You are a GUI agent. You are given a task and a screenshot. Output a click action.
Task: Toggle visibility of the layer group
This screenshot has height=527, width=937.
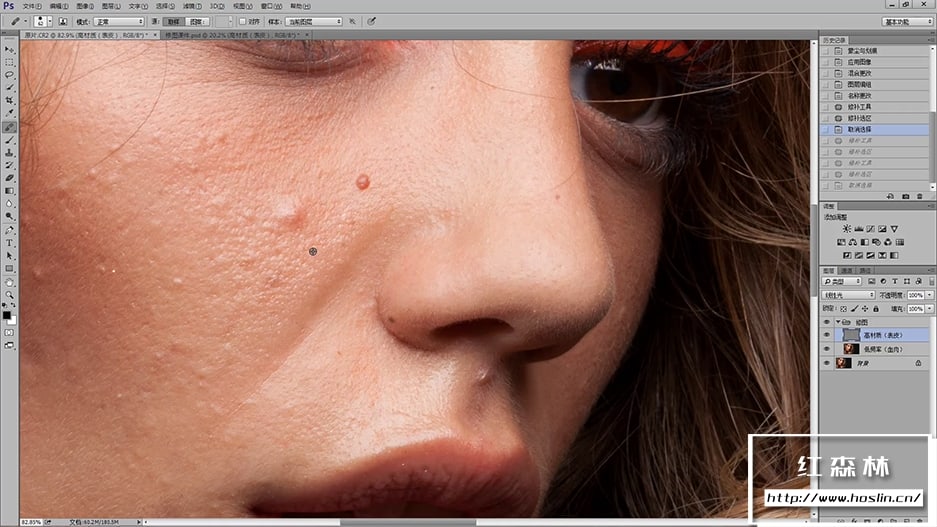(x=827, y=322)
